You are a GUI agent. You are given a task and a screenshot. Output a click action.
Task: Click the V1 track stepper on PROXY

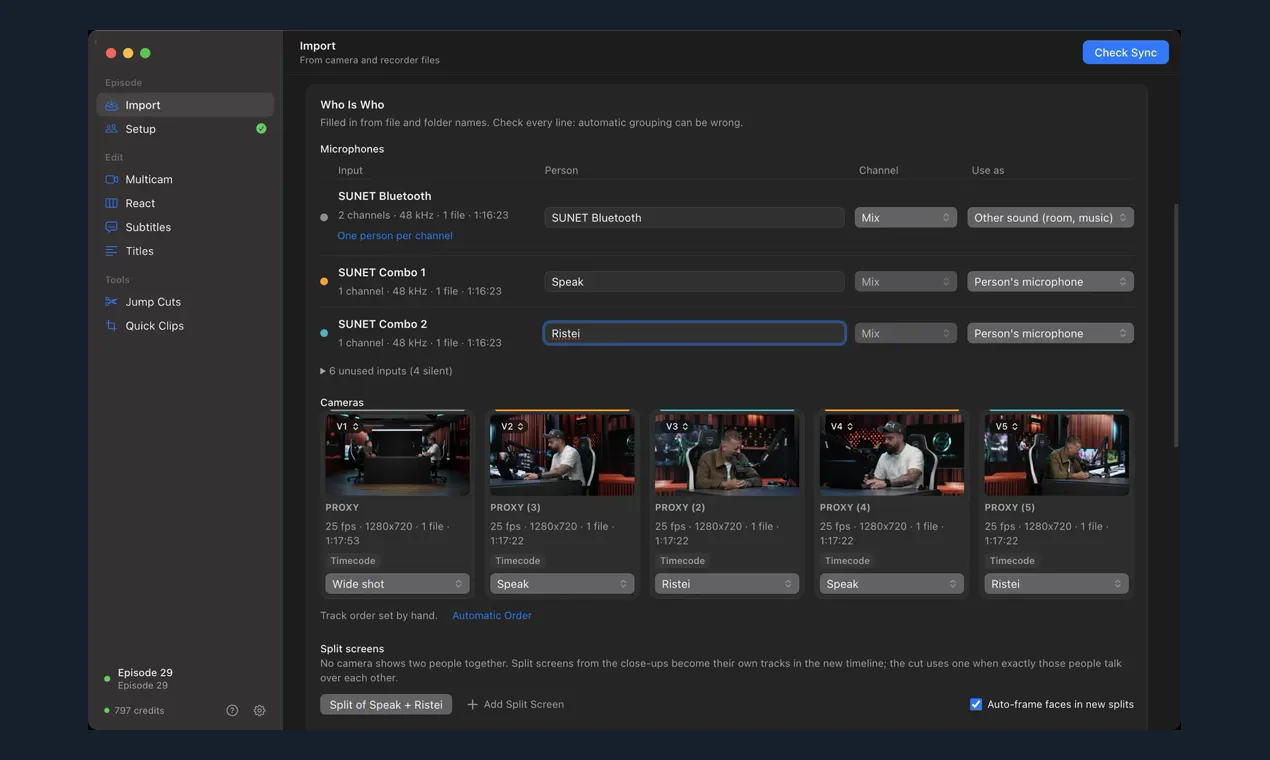pos(347,427)
